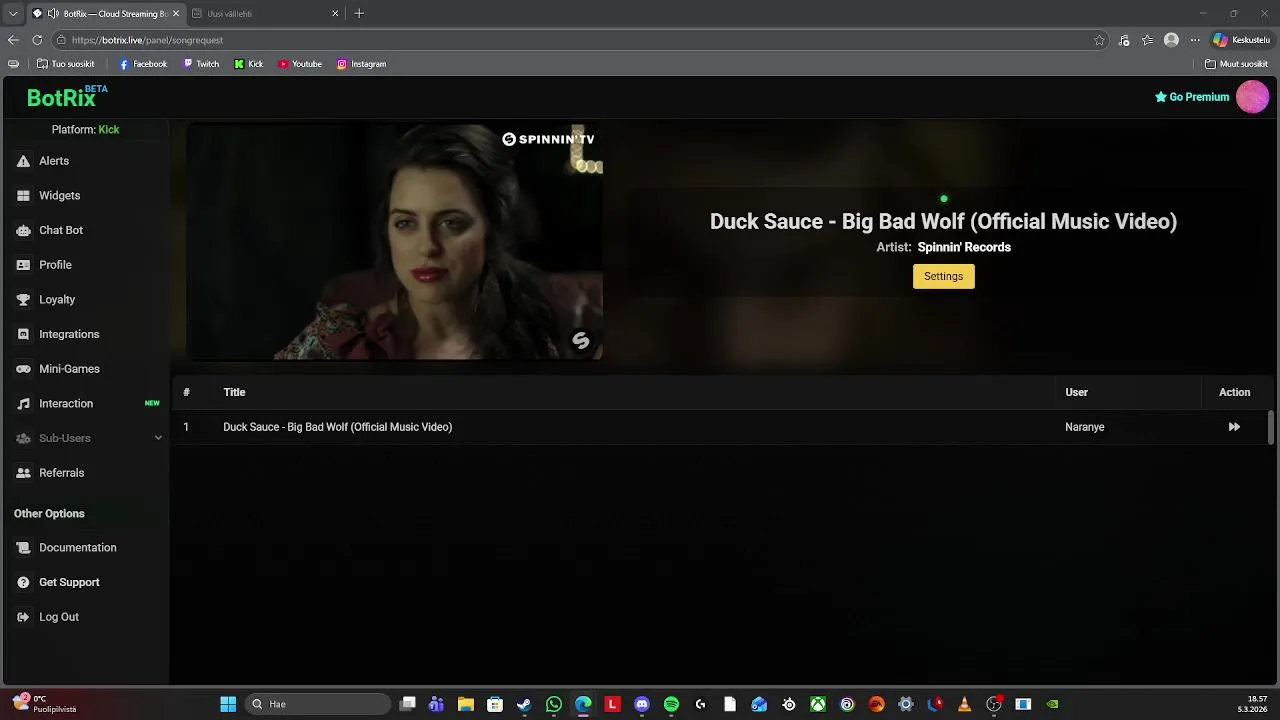Open Discord from the taskbar
Image resolution: width=1280 pixels, height=720 pixels.
[x=642, y=704]
